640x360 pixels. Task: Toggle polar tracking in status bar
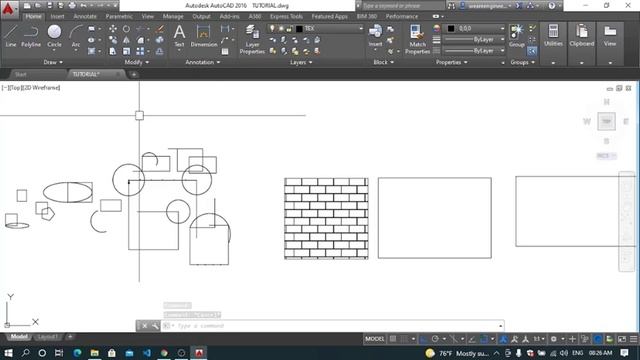435,339
